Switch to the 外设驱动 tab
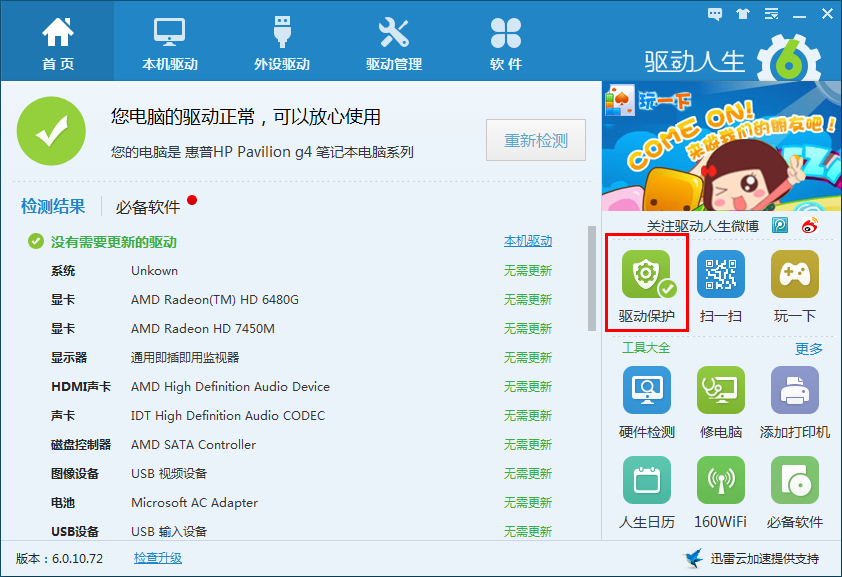The image size is (842, 577). click(x=282, y=43)
